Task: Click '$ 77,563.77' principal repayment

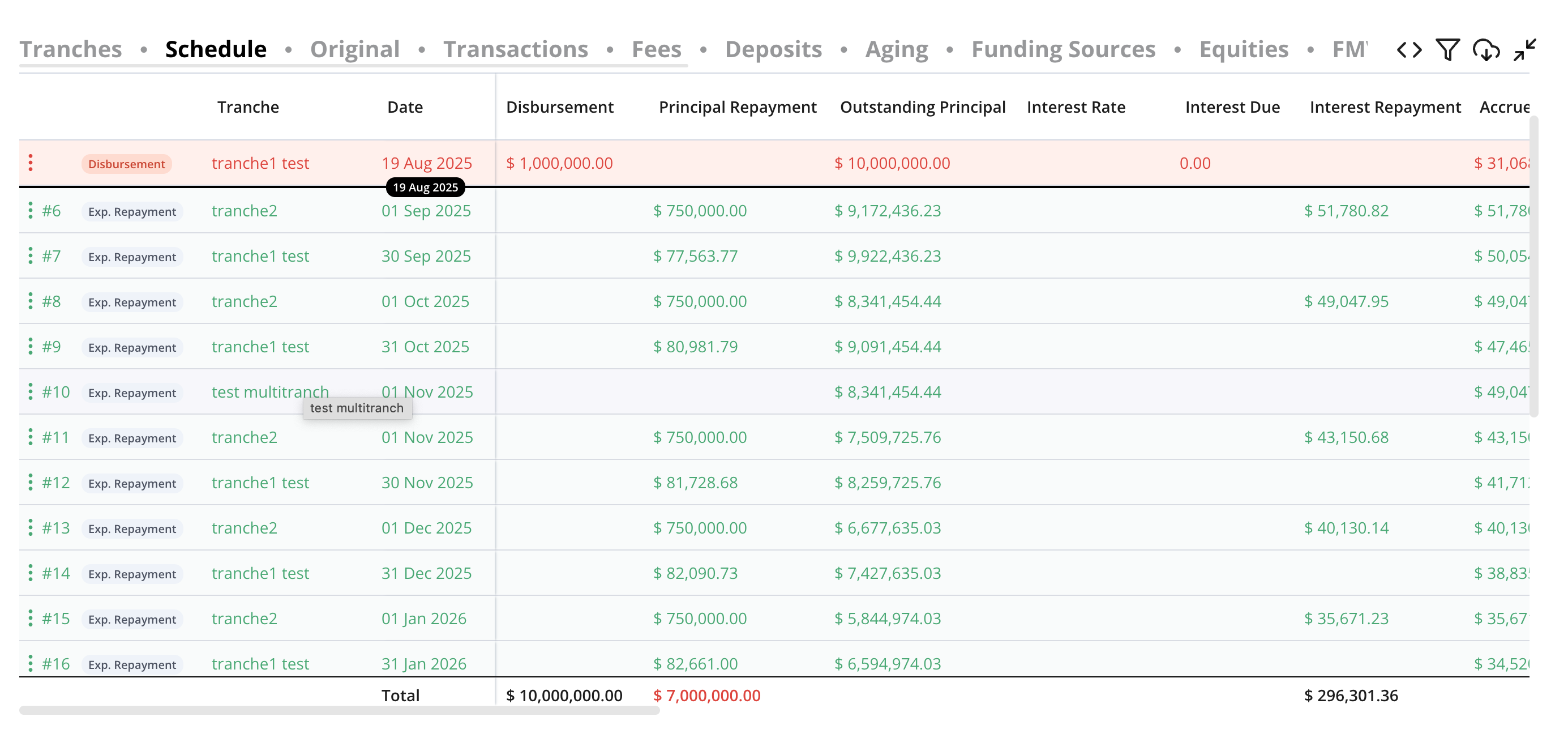Action: click(695, 256)
